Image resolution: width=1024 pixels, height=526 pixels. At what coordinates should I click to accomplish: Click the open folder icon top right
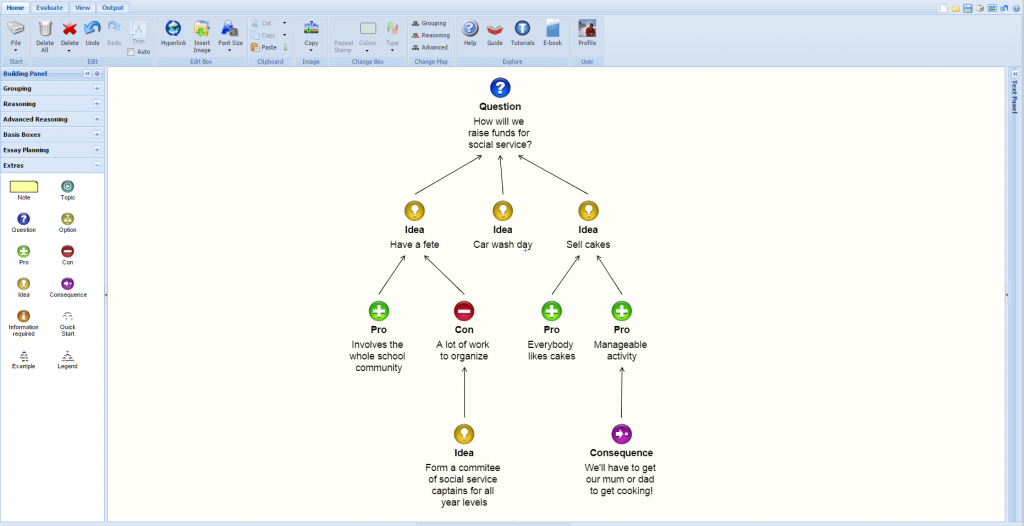pyautogui.click(x=955, y=8)
